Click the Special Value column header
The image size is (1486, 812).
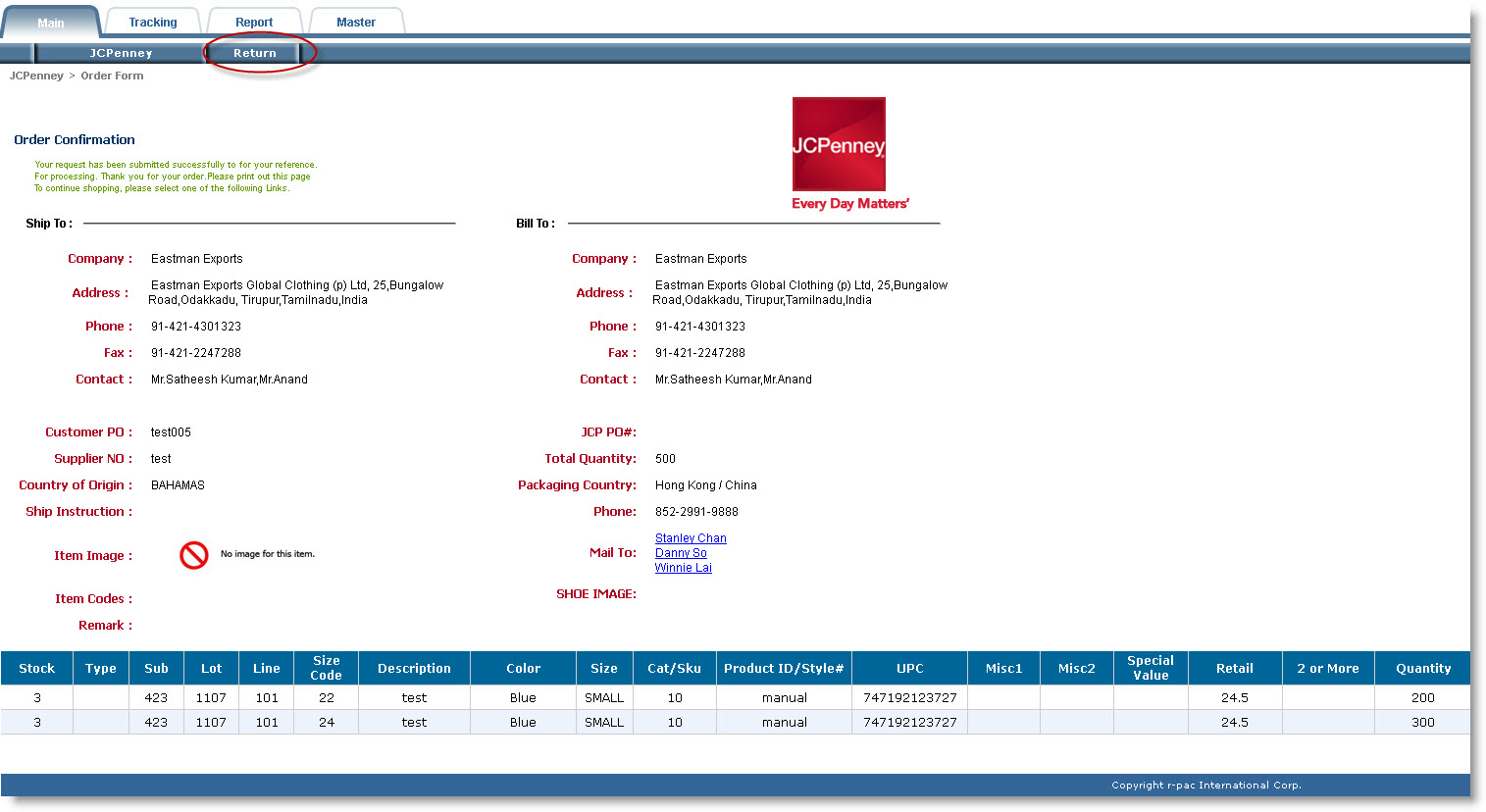tap(1151, 668)
